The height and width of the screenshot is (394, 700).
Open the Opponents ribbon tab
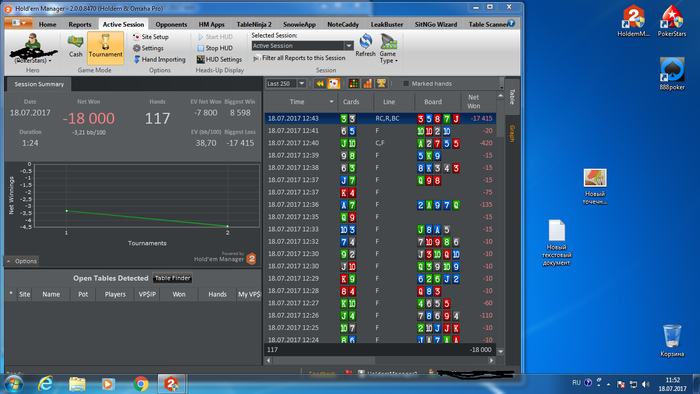(171, 25)
